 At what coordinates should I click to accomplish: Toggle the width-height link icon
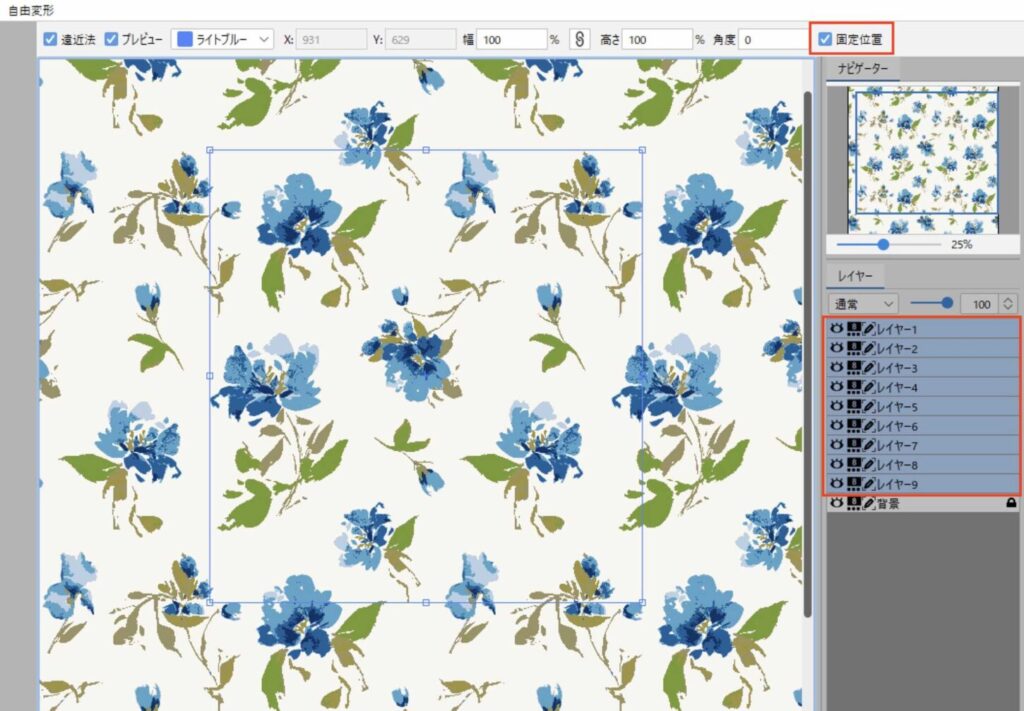579,39
